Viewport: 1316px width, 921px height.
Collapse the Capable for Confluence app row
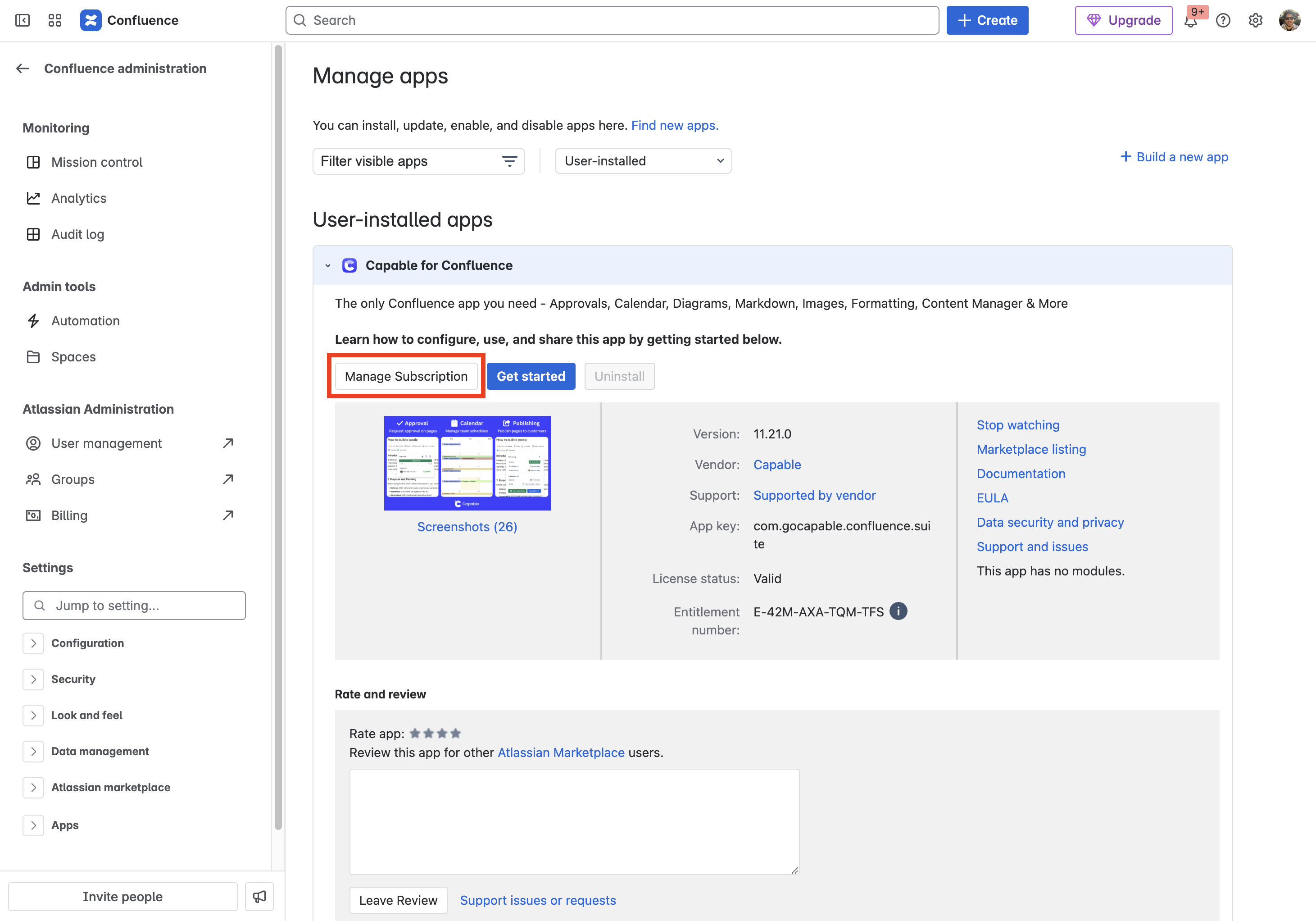(328, 265)
